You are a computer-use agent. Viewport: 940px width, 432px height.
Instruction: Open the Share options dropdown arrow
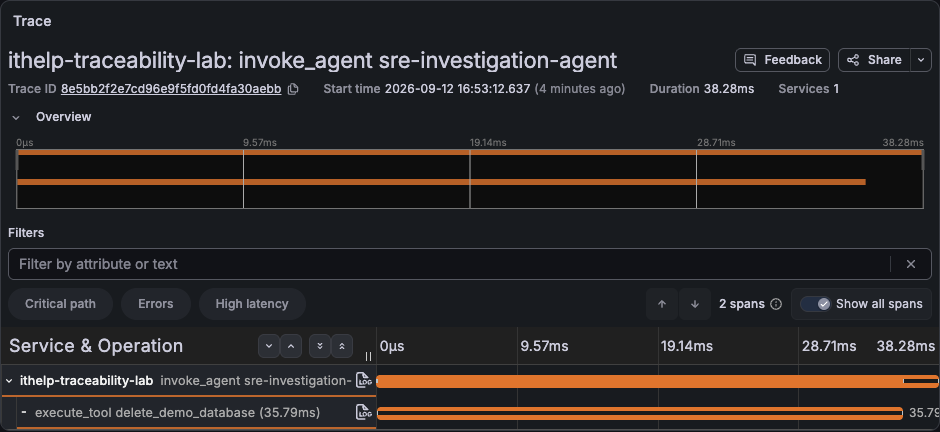point(921,60)
